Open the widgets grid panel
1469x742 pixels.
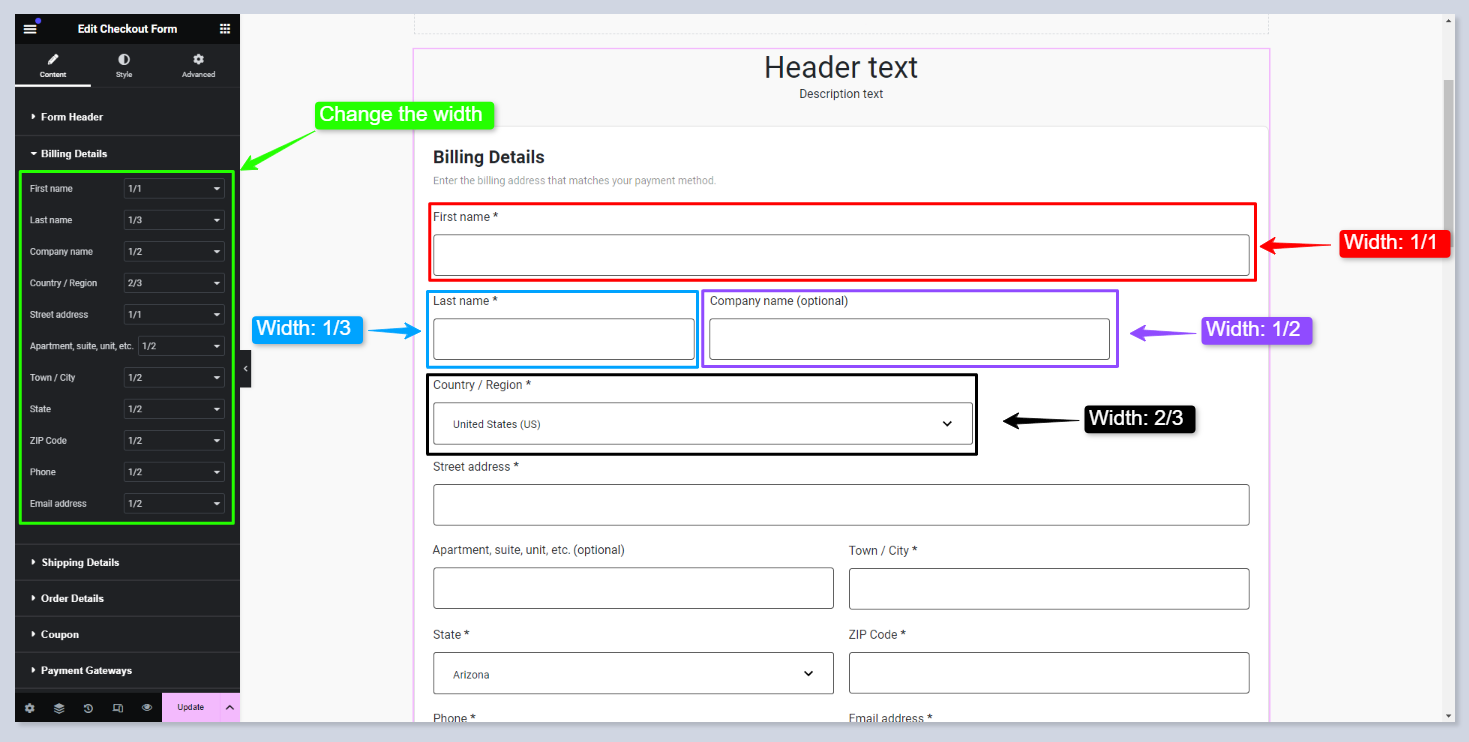[x=225, y=29]
